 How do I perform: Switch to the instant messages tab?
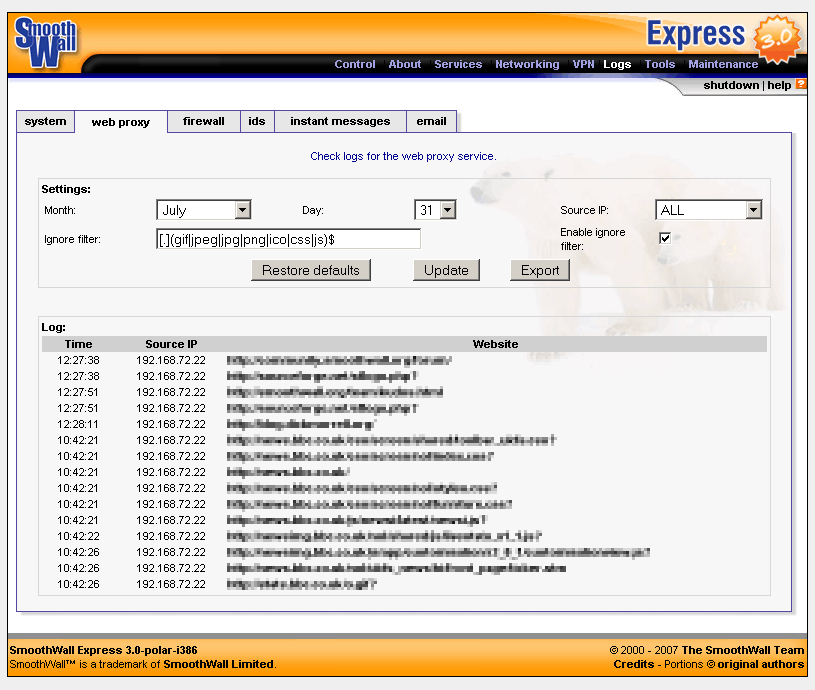point(340,122)
